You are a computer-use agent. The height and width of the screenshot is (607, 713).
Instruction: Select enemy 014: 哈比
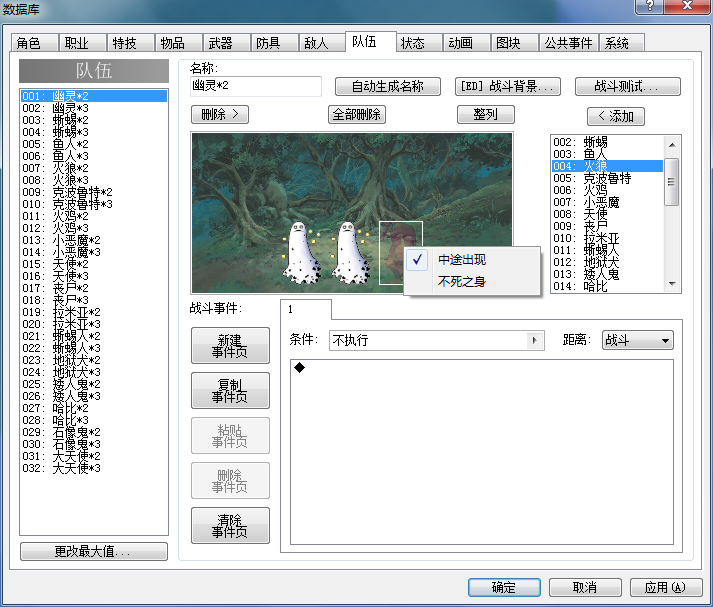(607, 286)
